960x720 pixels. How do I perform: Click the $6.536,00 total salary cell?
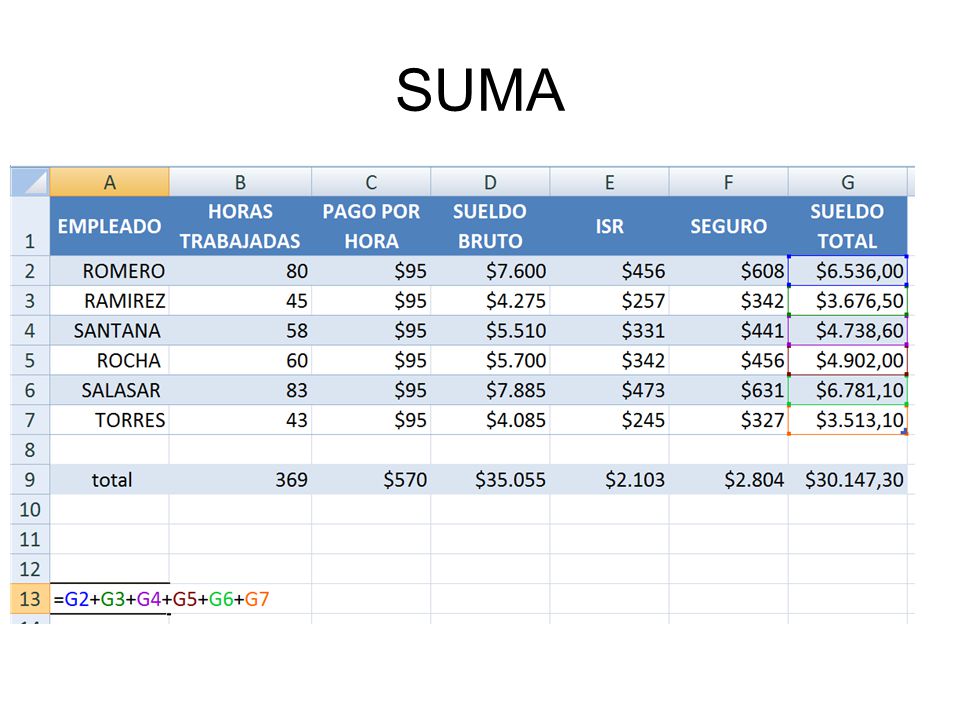(x=847, y=271)
